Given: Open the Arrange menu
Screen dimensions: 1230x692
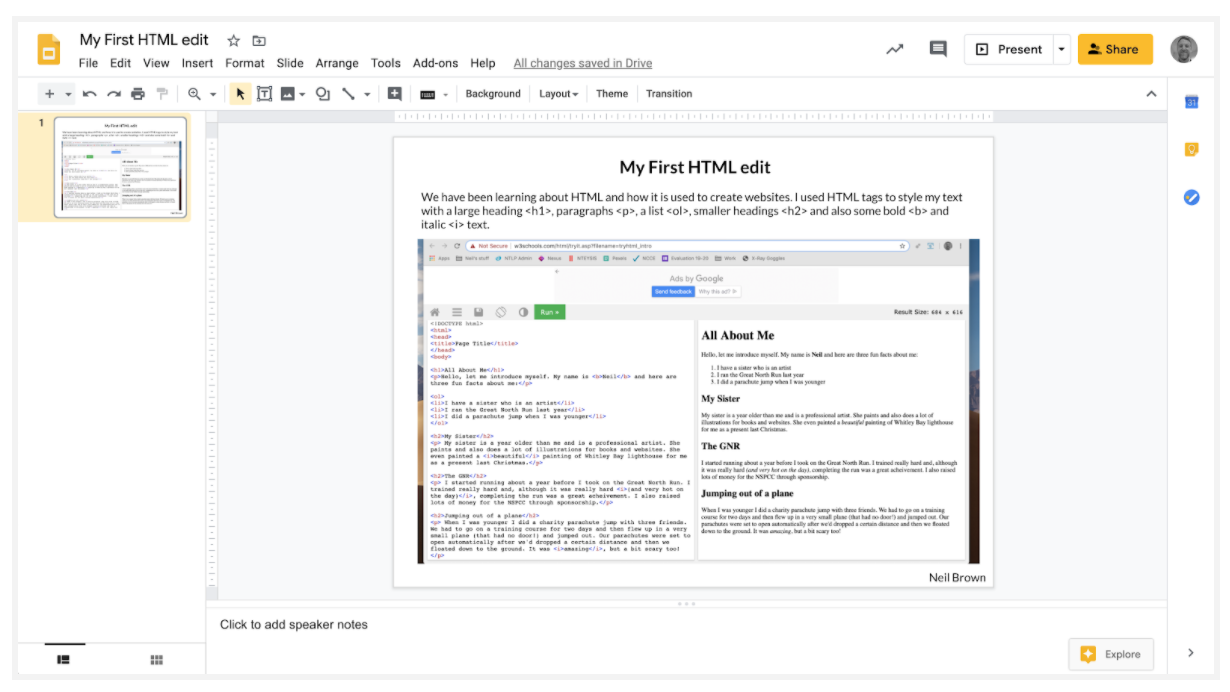Looking at the screenshot, I should point(337,63).
